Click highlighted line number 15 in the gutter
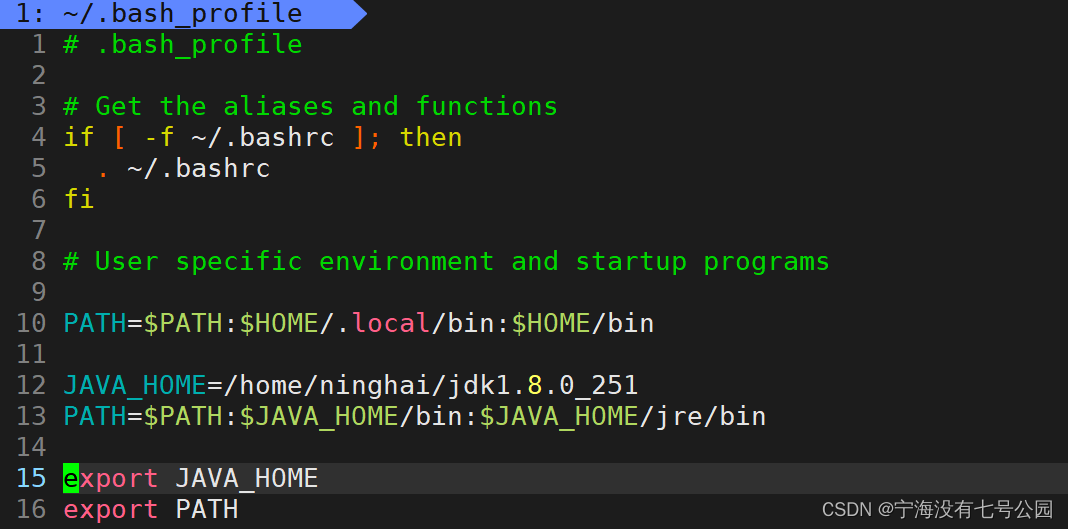Viewport: 1068px width, 529px height. coord(31,479)
